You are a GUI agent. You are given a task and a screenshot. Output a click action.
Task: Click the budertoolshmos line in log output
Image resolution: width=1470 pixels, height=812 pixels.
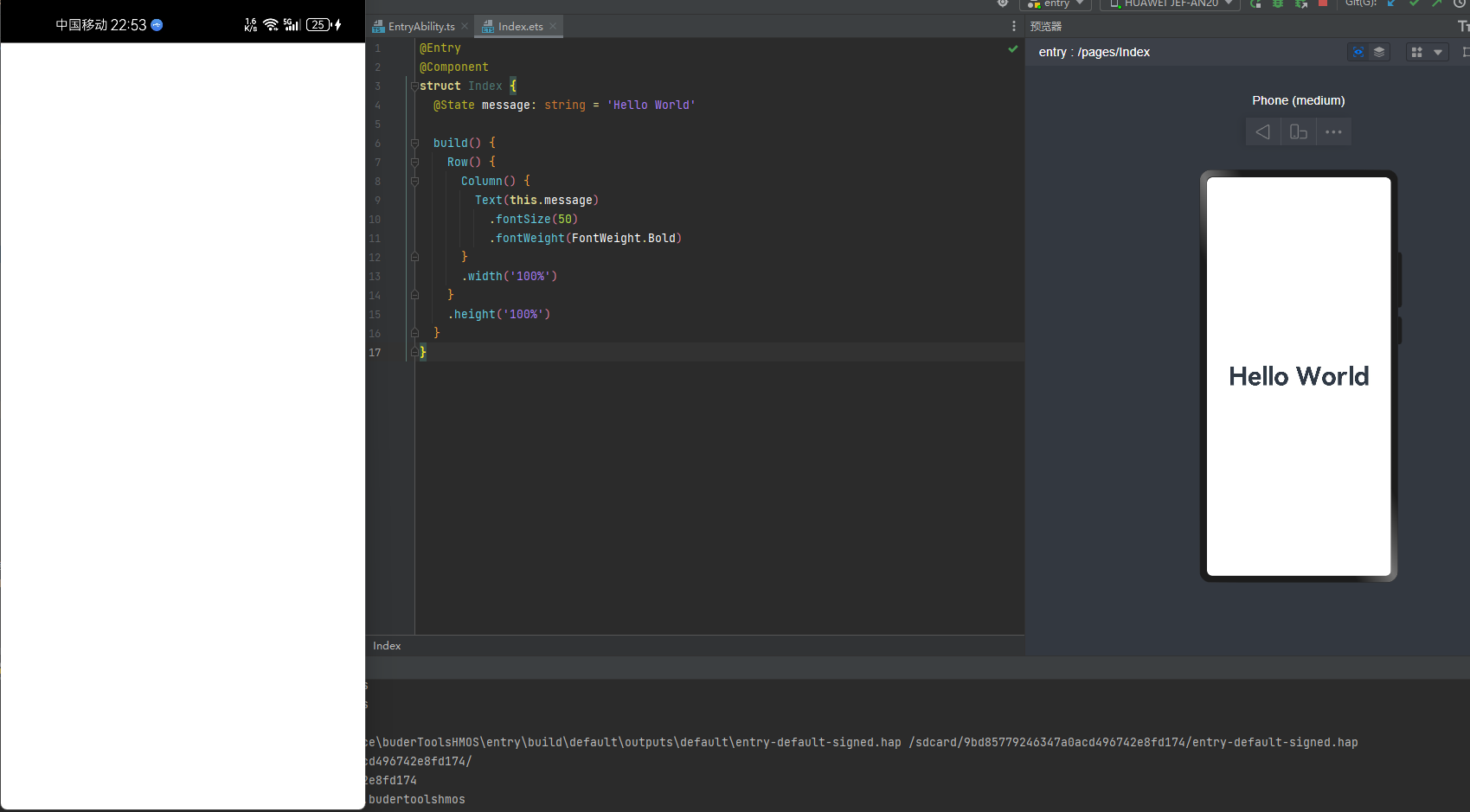pos(417,800)
